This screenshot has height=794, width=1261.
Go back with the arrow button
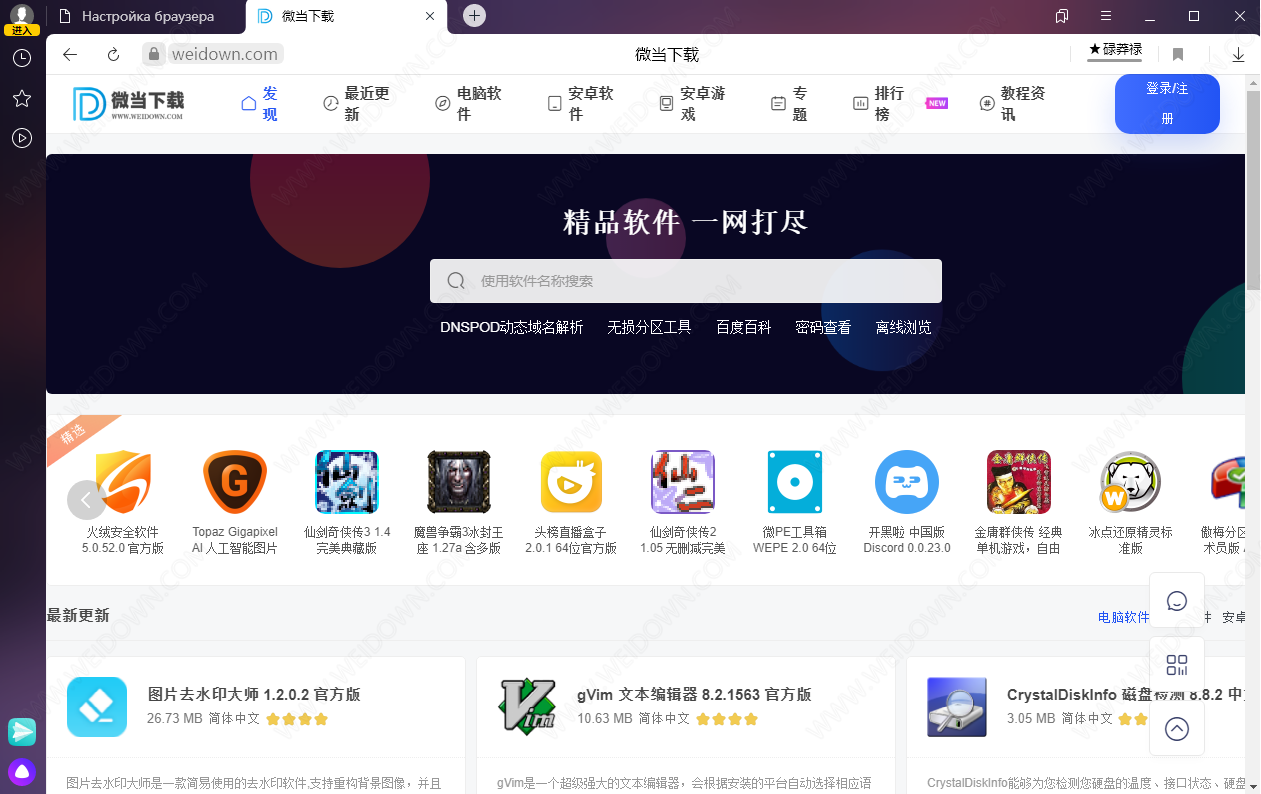70,54
